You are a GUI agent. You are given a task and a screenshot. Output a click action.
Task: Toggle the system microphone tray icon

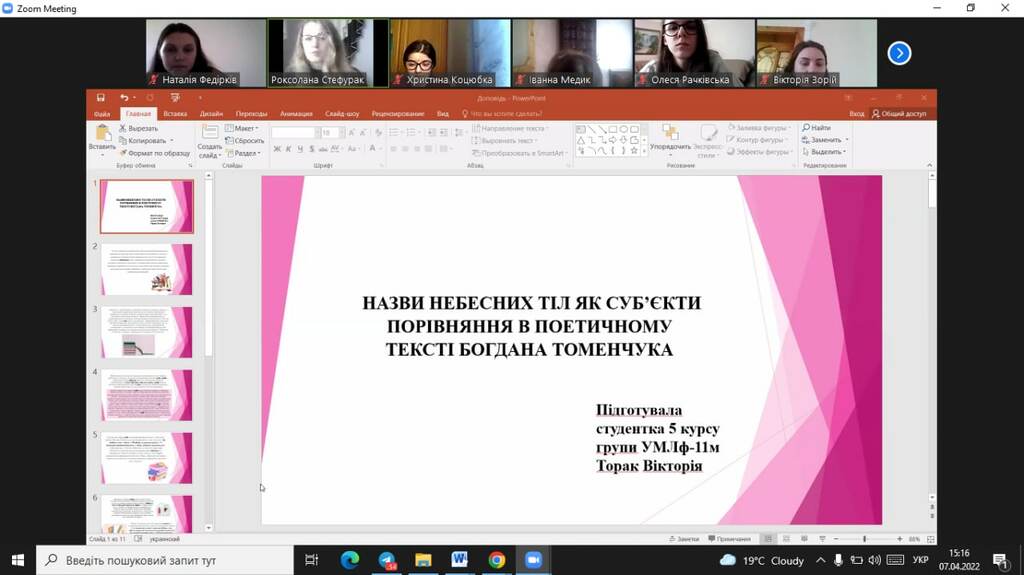[839, 560]
